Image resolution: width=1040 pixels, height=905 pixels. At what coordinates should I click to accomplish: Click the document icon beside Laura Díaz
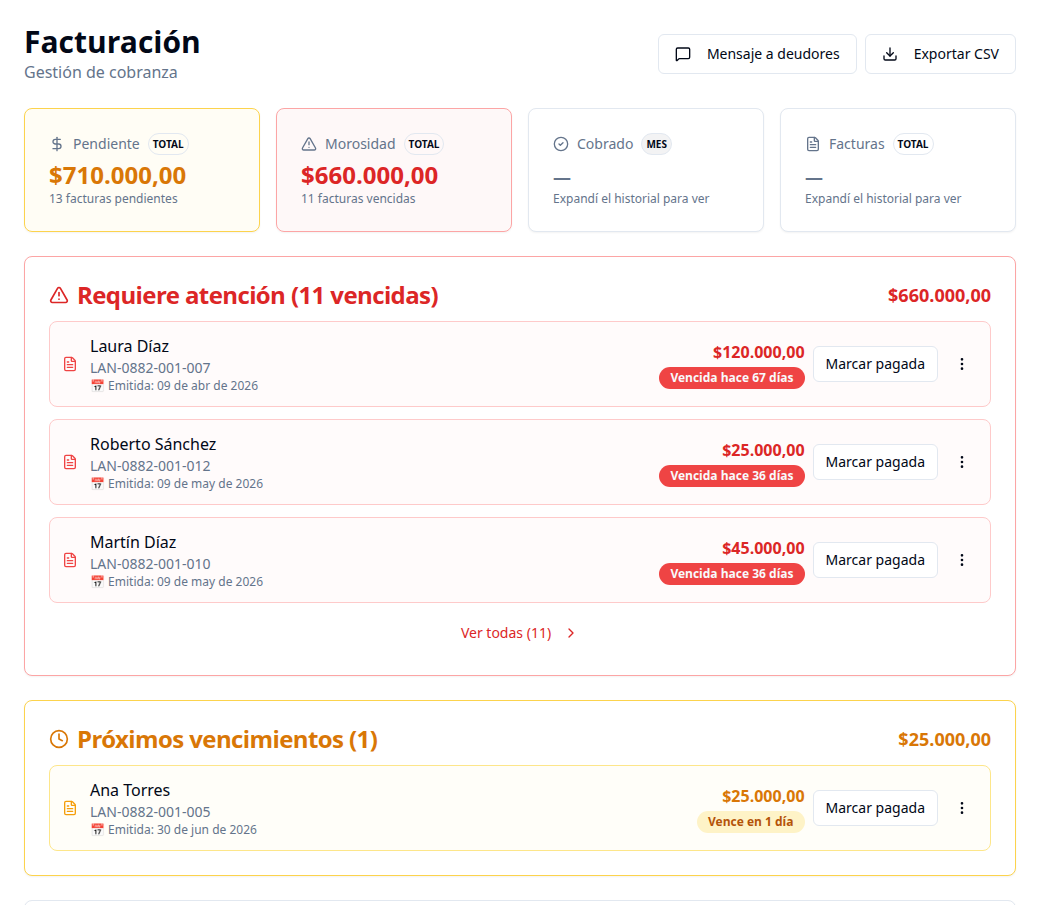pyautogui.click(x=70, y=364)
